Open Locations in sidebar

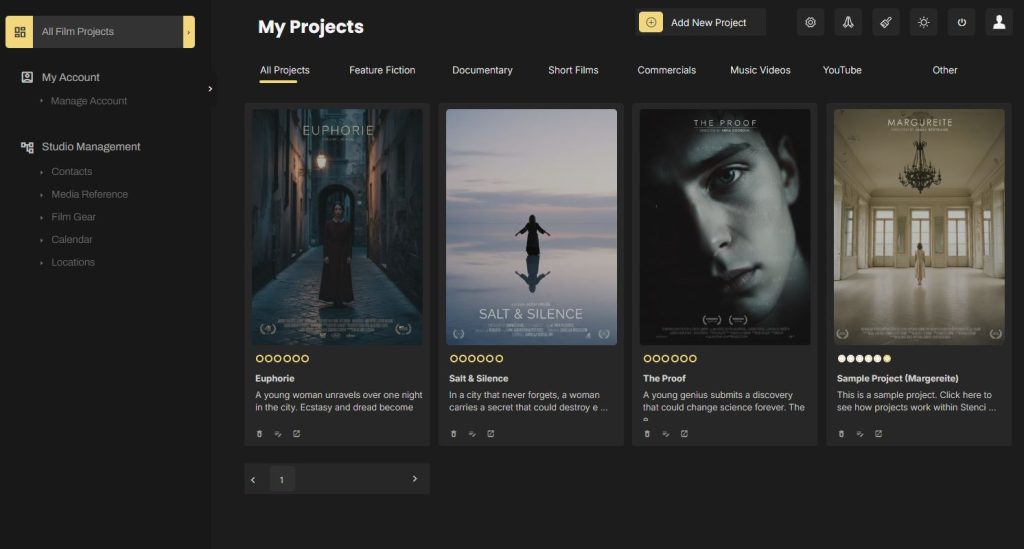coord(73,262)
